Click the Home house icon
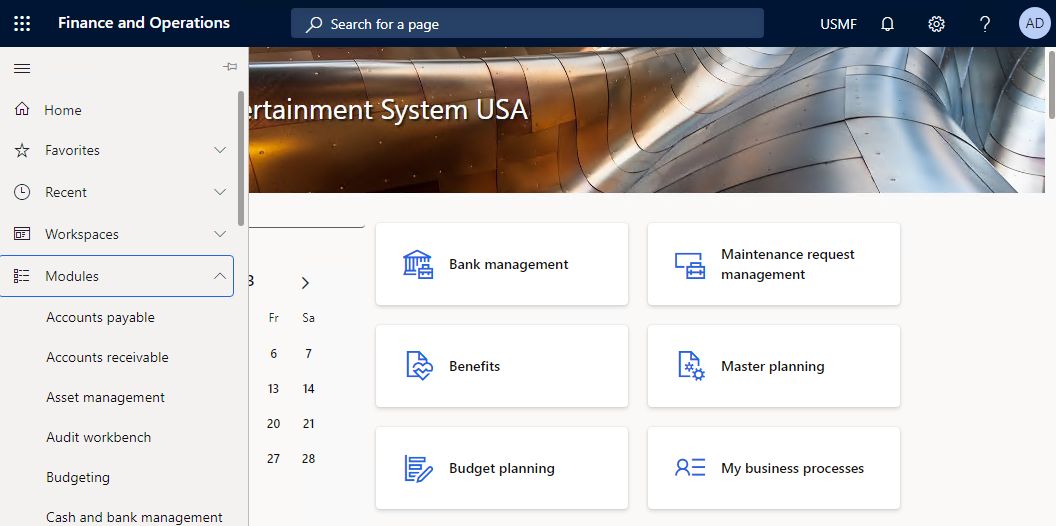1056x526 pixels. tap(22, 109)
